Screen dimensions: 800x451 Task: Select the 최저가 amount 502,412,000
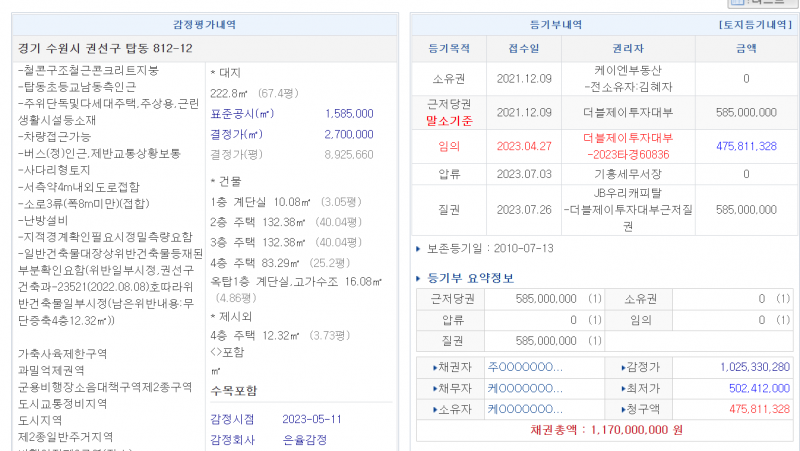(x=760, y=388)
